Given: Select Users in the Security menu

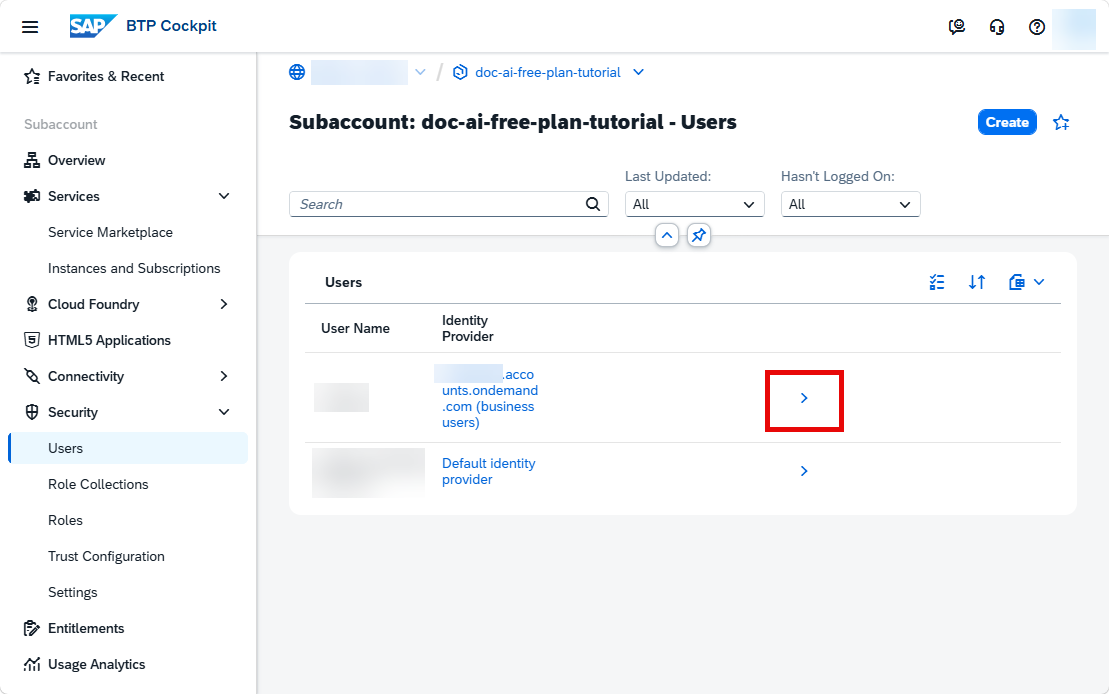Looking at the screenshot, I should (x=128, y=449).
